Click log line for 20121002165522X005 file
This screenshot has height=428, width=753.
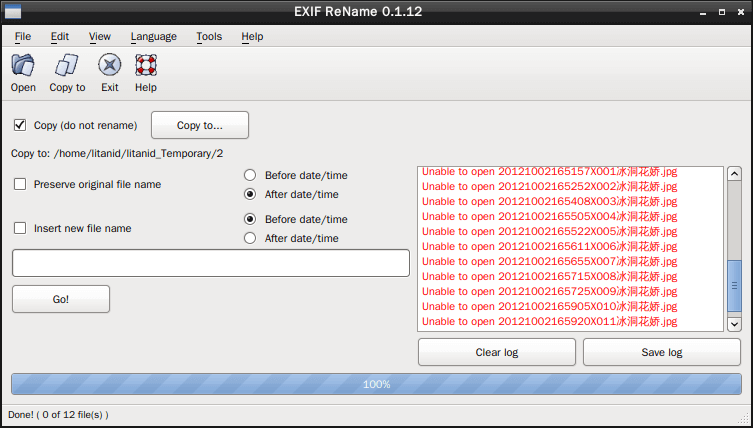(x=549, y=232)
